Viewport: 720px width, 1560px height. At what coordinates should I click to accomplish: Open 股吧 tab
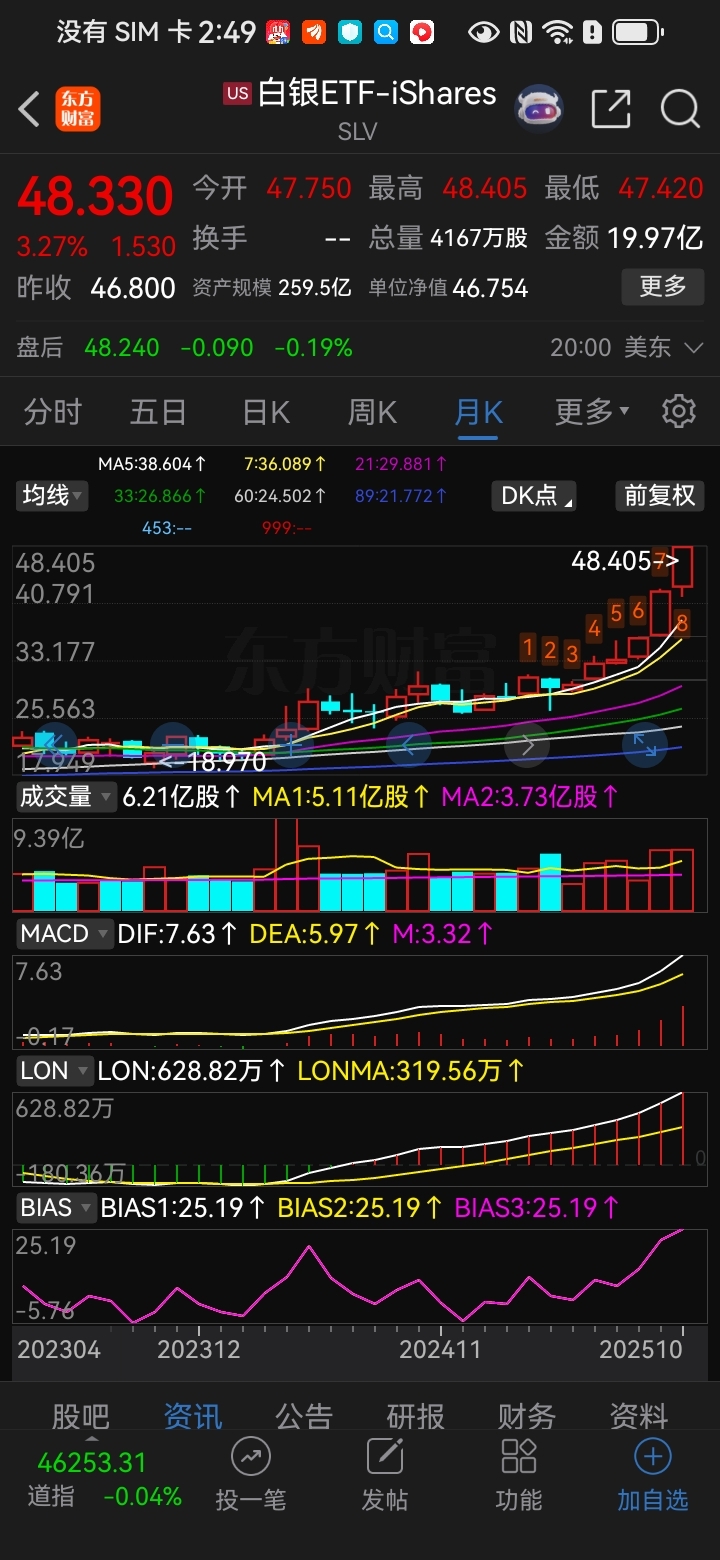[x=80, y=1415]
